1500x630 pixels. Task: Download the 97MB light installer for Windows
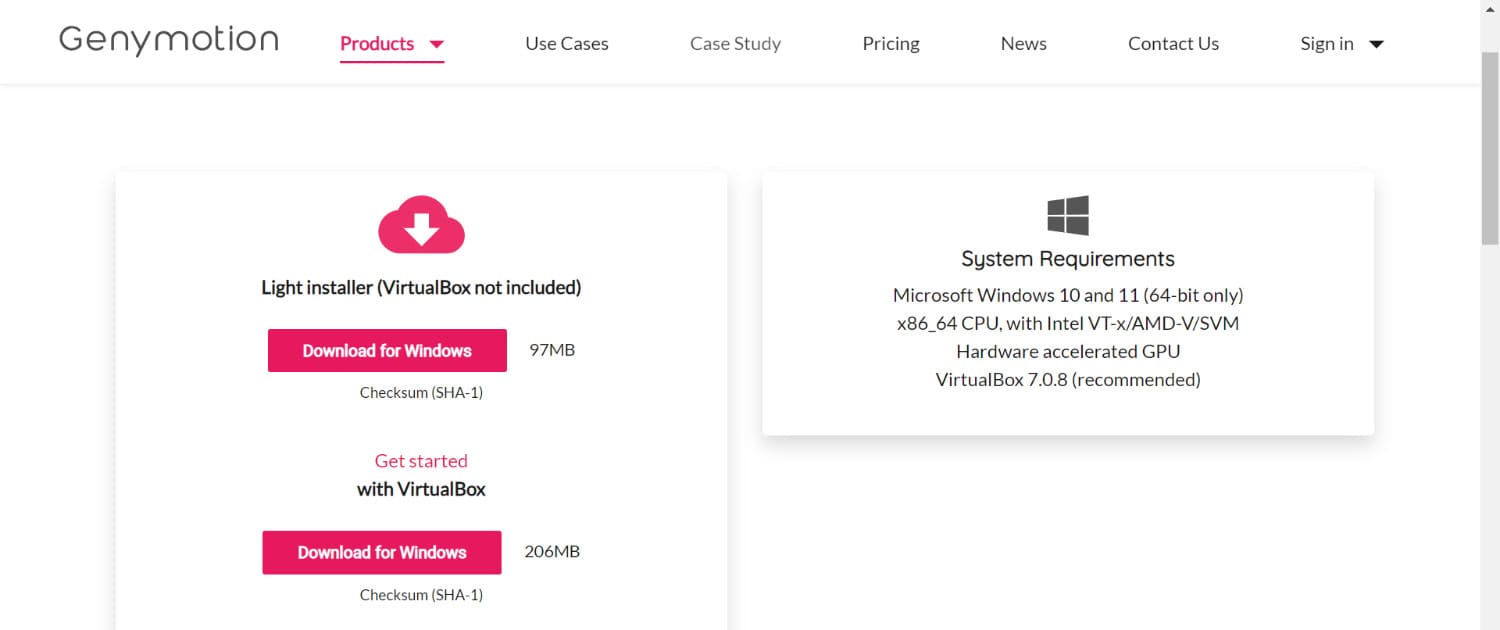387,350
